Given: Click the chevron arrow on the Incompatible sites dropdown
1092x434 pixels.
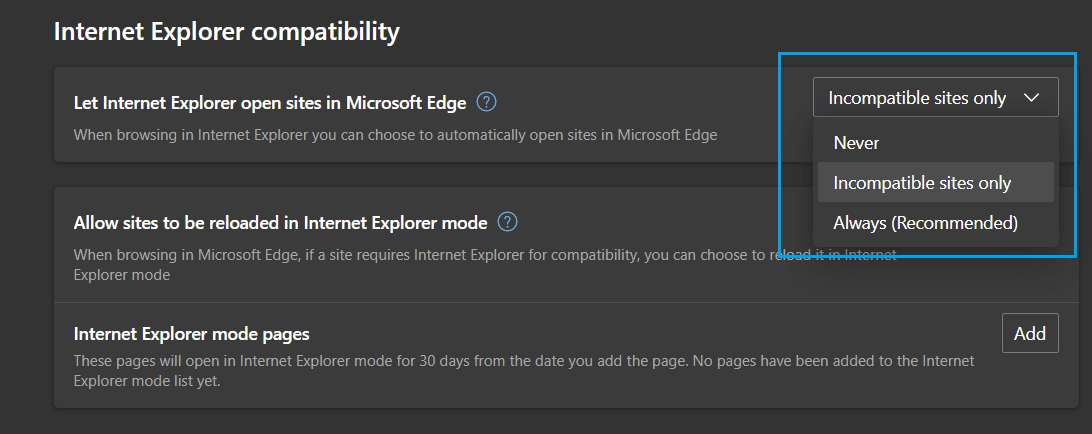Looking at the screenshot, I should [x=1031, y=98].
